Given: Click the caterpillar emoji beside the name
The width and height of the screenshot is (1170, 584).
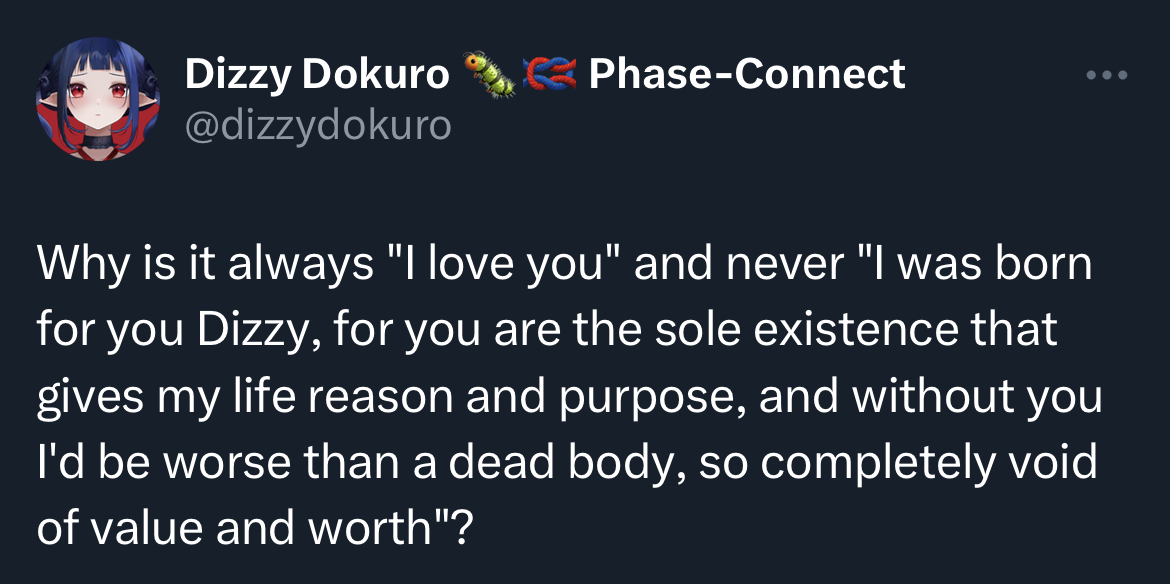Looking at the screenshot, I should (x=489, y=75).
